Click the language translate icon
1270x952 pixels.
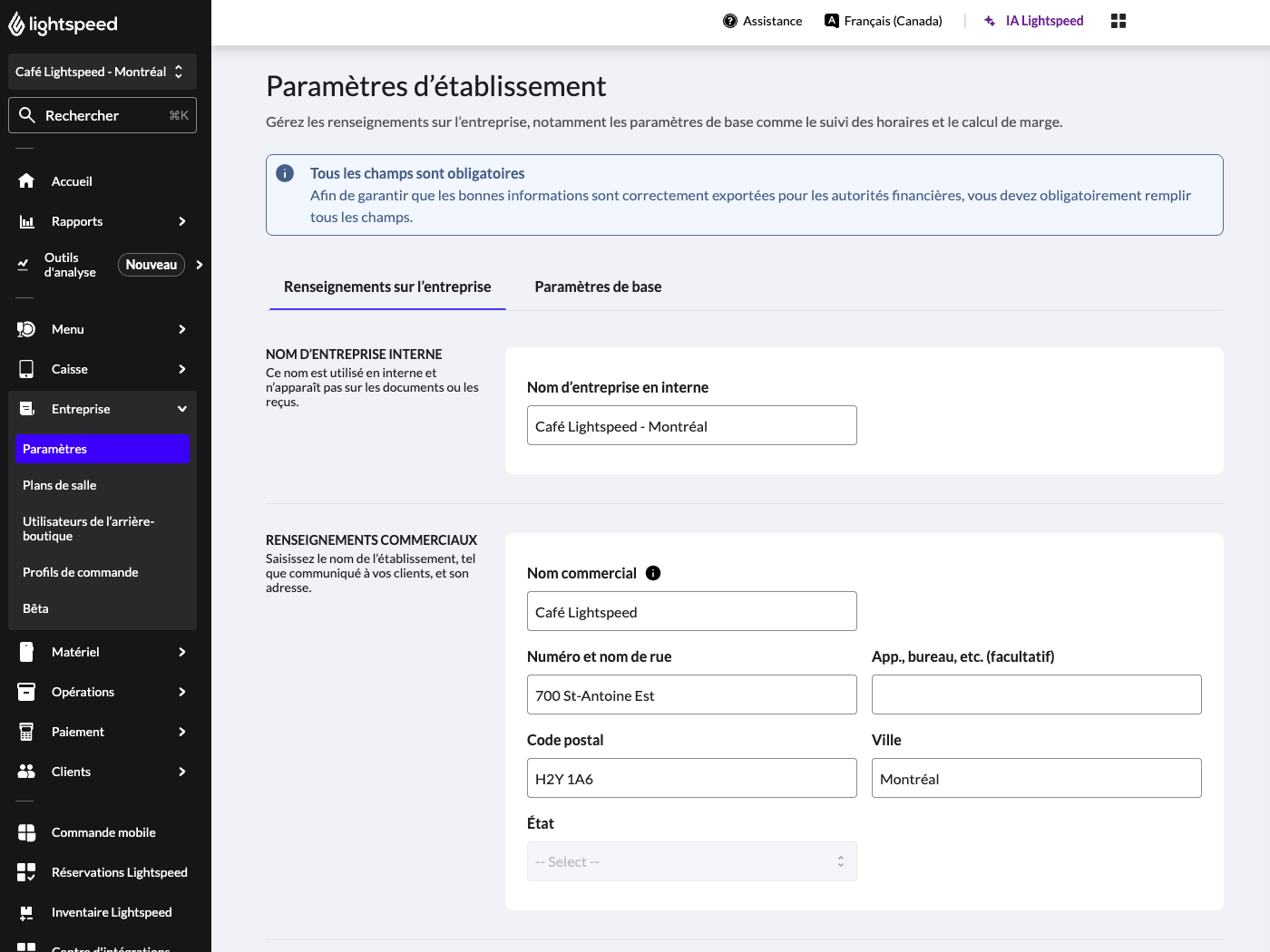coord(832,21)
